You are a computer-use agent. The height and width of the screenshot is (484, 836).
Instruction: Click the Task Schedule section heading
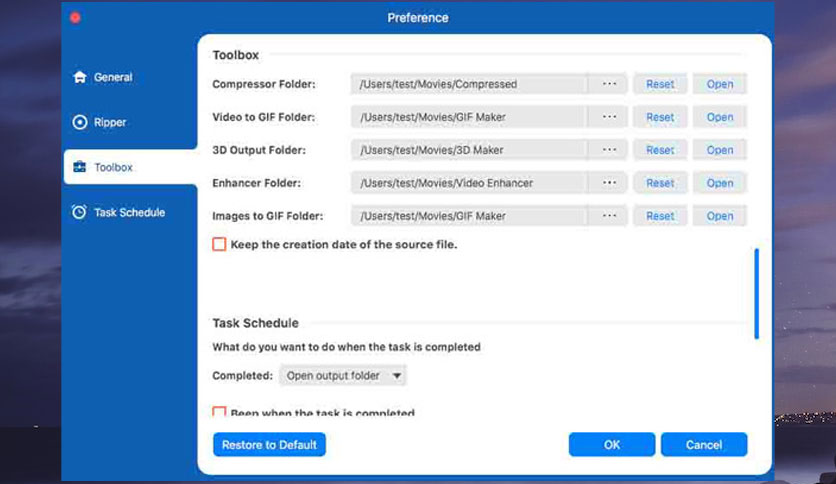[255, 323]
